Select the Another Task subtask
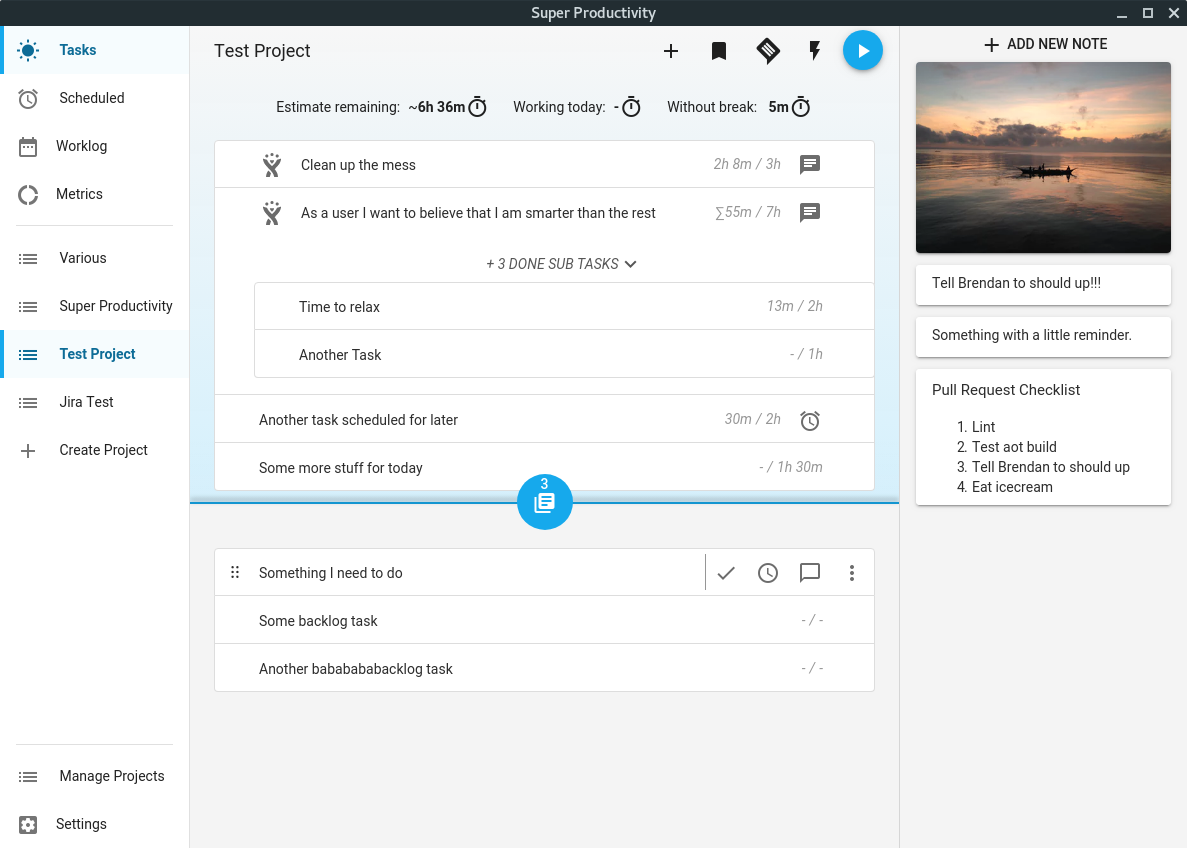The image size is (1187, 848). pyautogui.click(x=564, y=354)
